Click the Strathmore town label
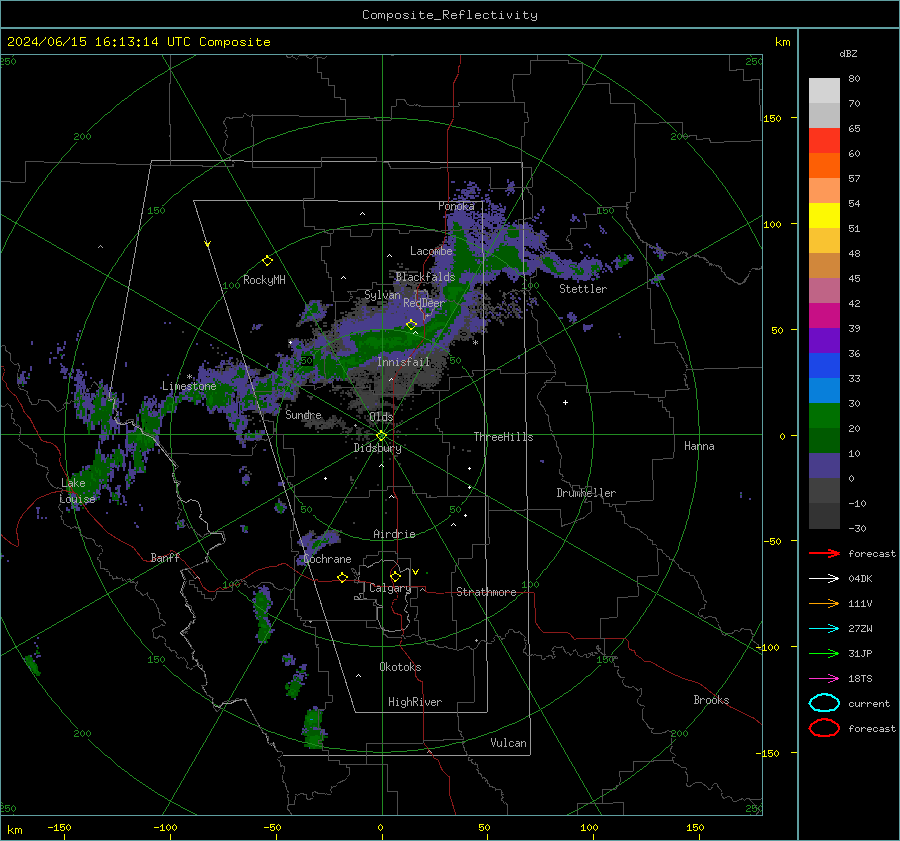Screen dimensions: 900x841 (x=486, y=592)
